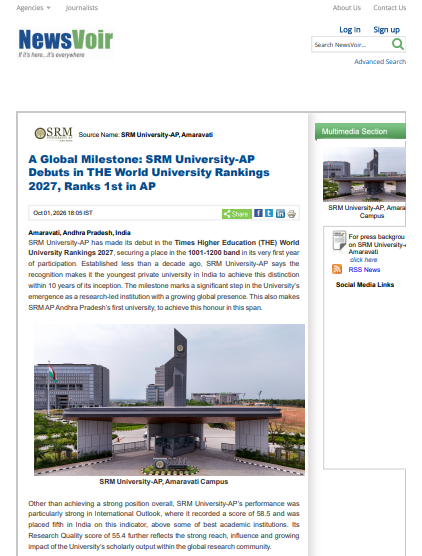Click the green Share button
The height and width of the screenshot is (556, 422).
237,214
